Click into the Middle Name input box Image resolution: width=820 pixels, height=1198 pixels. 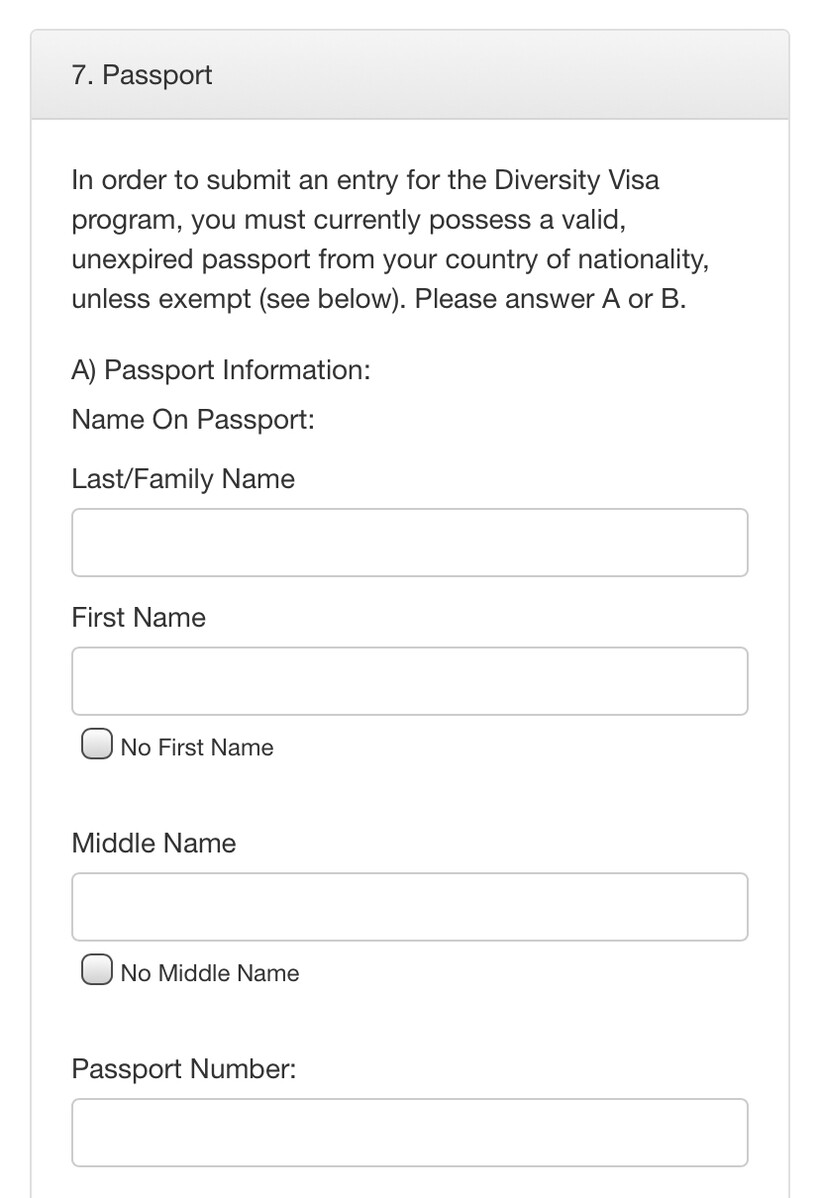(409, 907)
